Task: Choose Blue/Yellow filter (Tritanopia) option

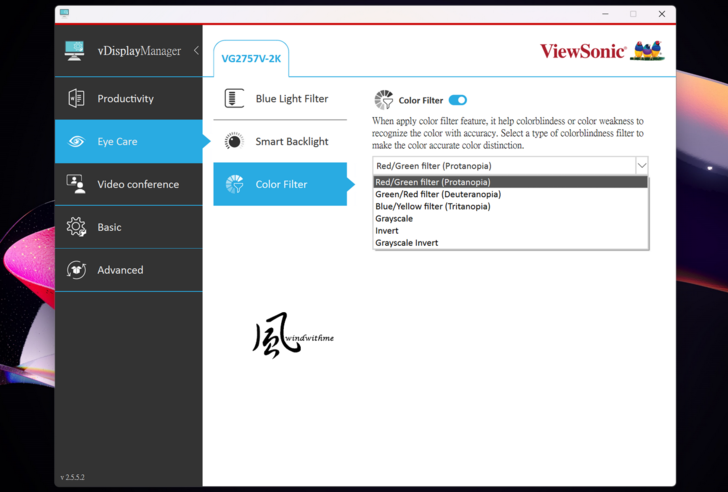Action: tap(510, 206)
